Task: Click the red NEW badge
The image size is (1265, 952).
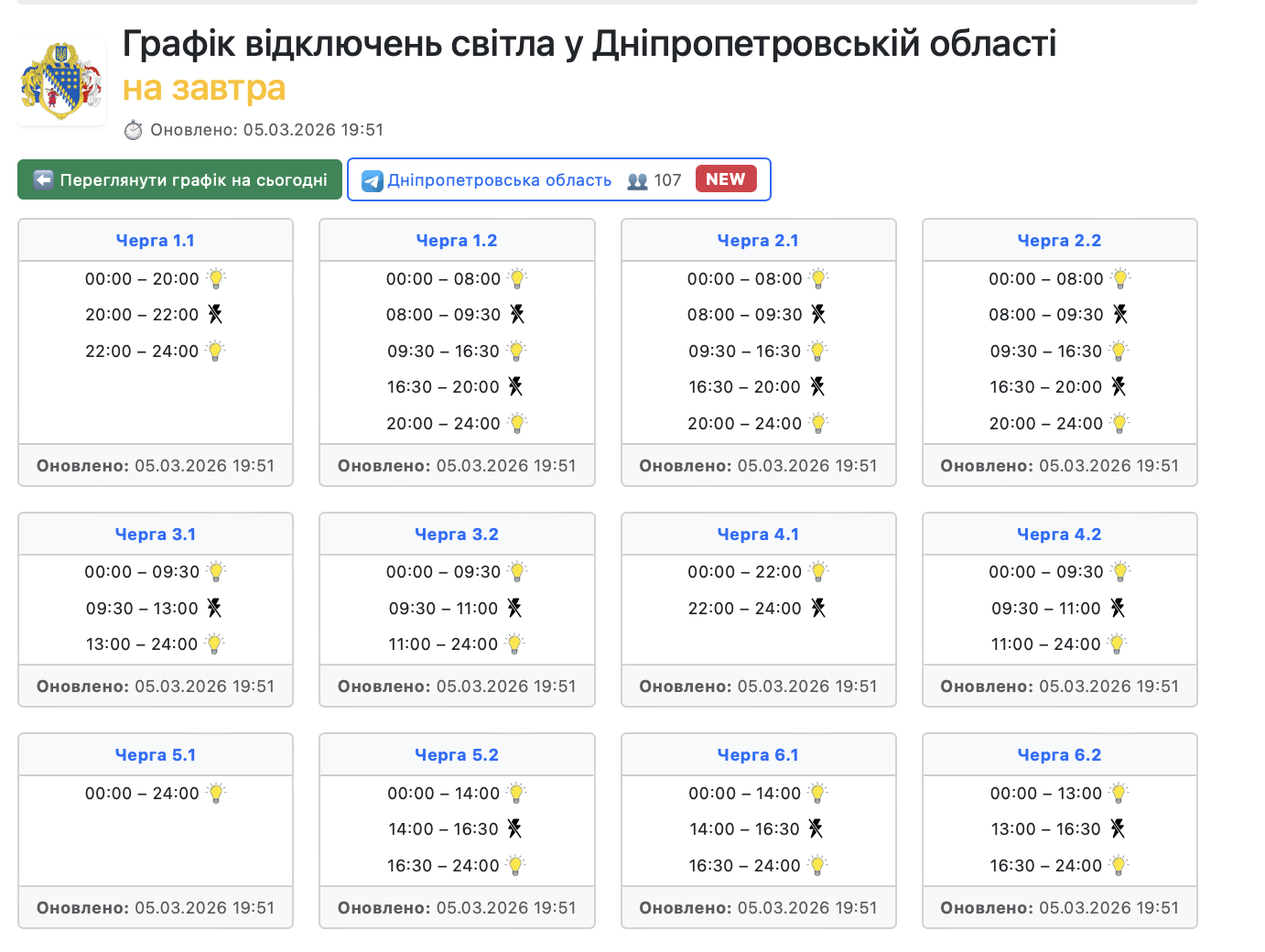Action: click(725, 179)
